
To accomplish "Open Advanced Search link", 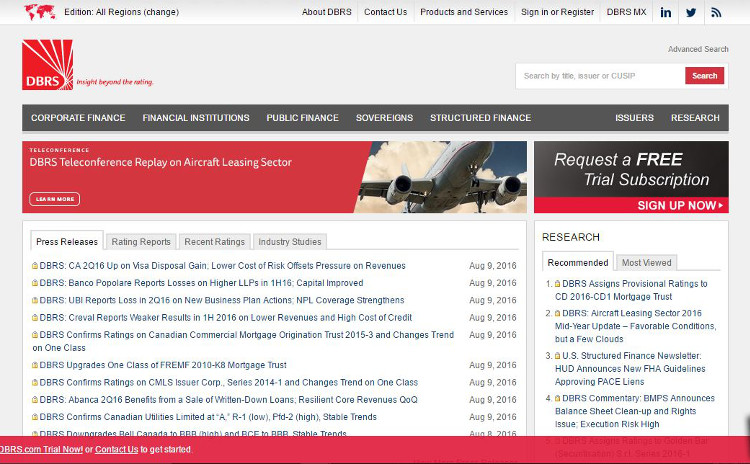I will click(x=698, y=49).
